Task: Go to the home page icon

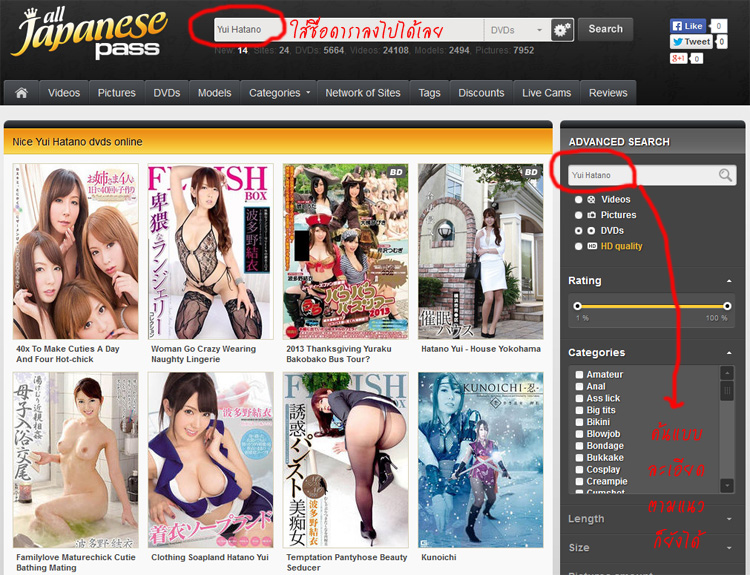Action: [22, 93]
